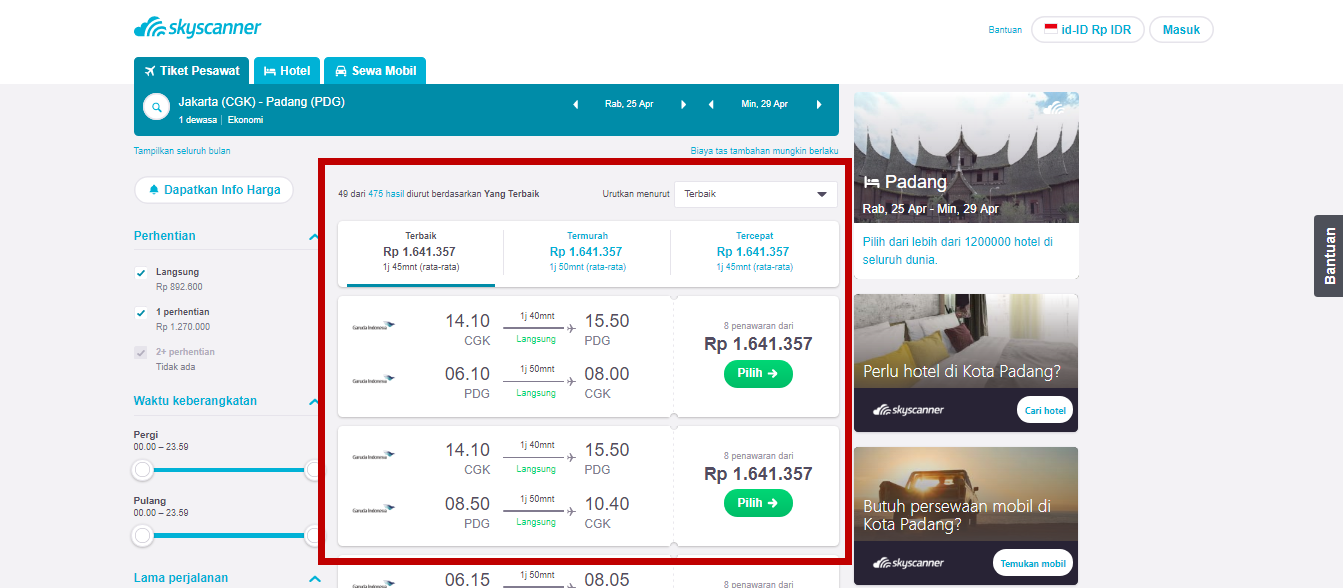Go to next return date after Min, 29 Apr
This screenshot has width=1343, height=588.
click(x=819, y=104)
